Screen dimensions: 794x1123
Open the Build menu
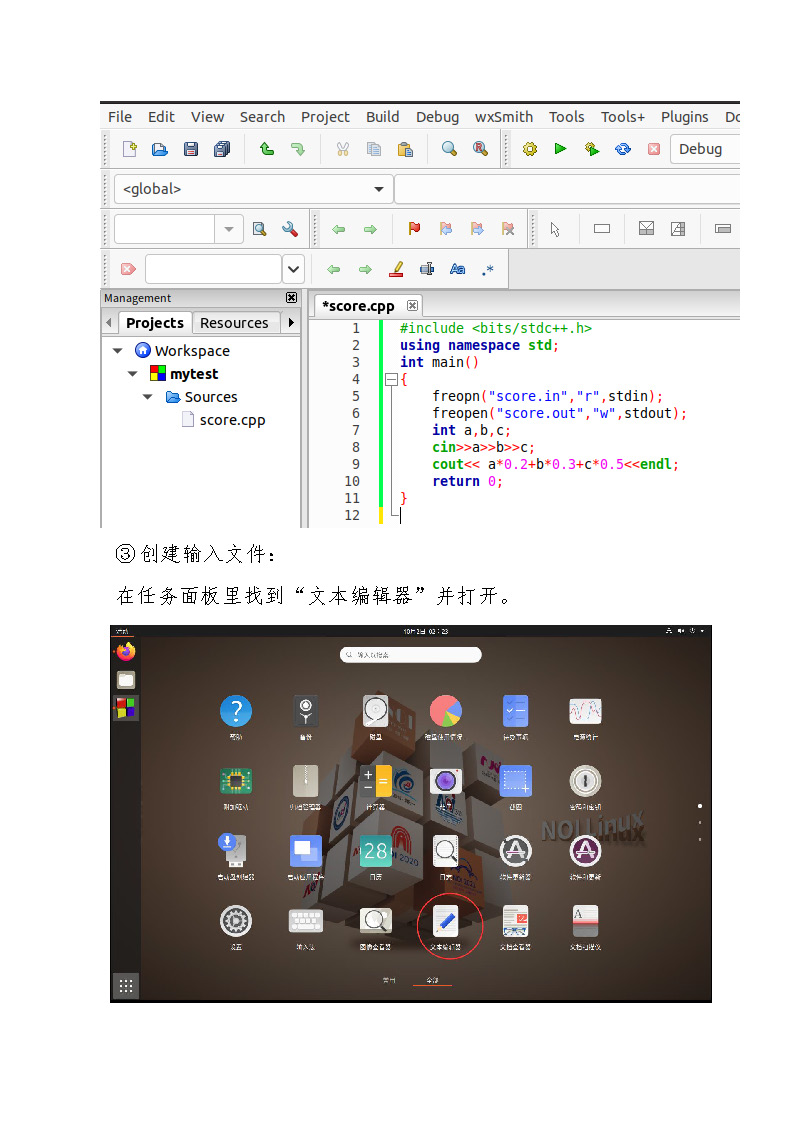pyautogui.click(x=382, y=117)
